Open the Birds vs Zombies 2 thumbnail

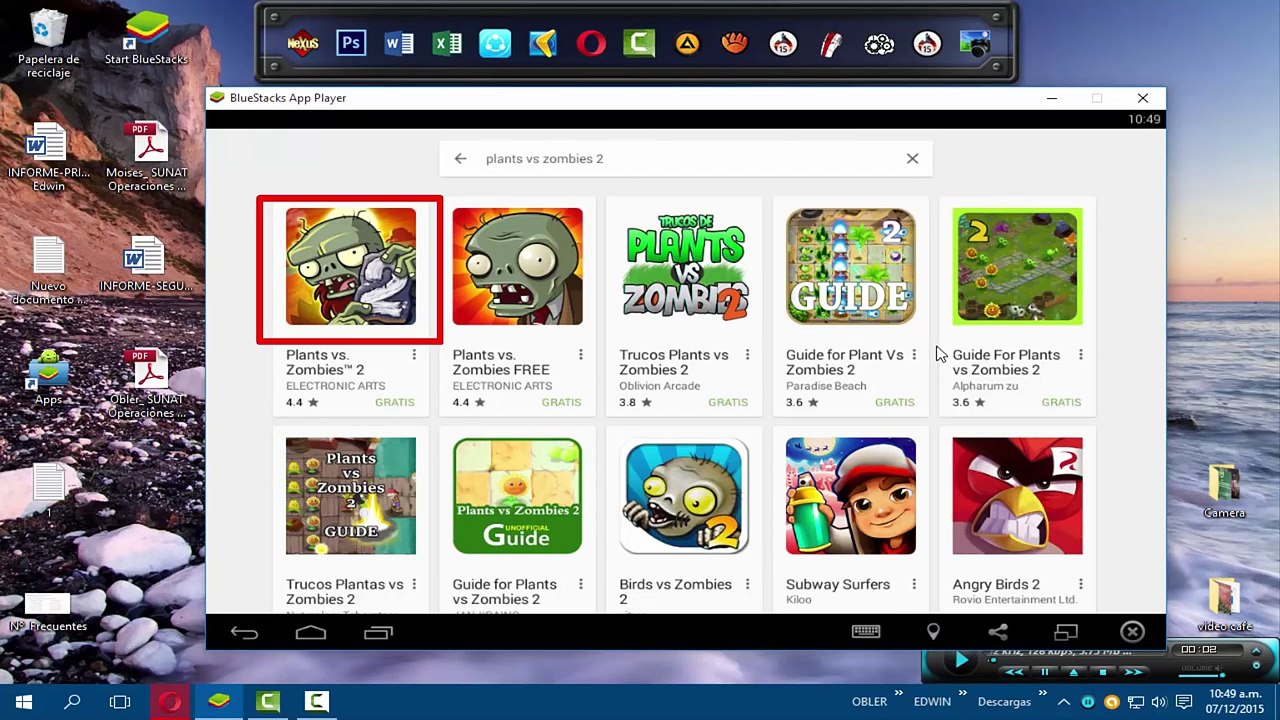(684, 496)
